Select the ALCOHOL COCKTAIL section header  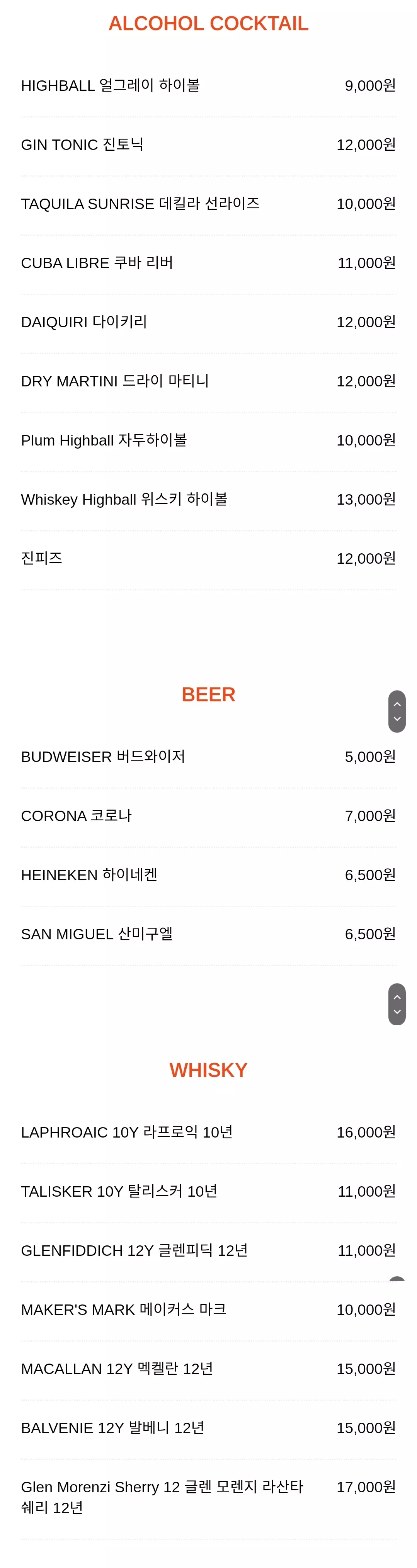click(208, 23)
